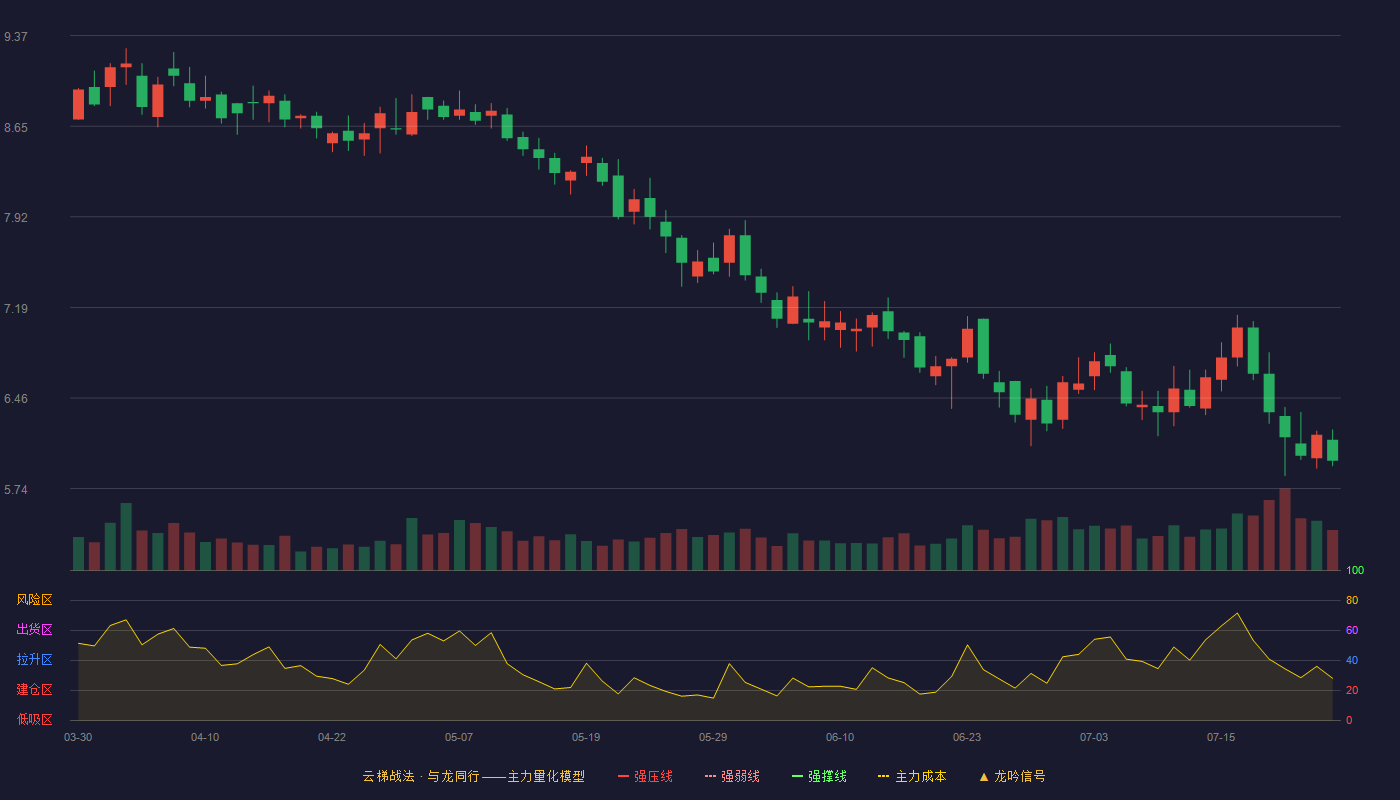This screenshot has width=1400, height=800.
Task: Click the 低吸区 zone label
Action: tap(34, 719)
